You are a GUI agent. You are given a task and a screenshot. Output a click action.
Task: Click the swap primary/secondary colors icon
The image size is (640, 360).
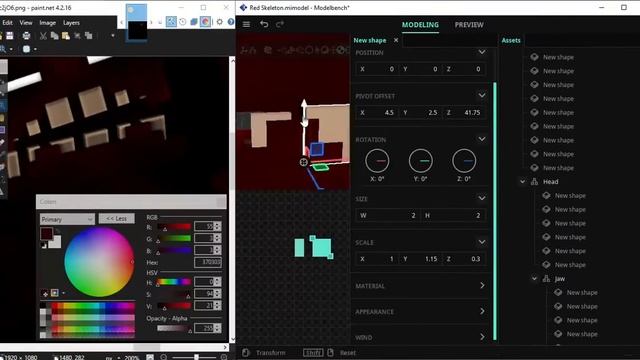(58, 231)
